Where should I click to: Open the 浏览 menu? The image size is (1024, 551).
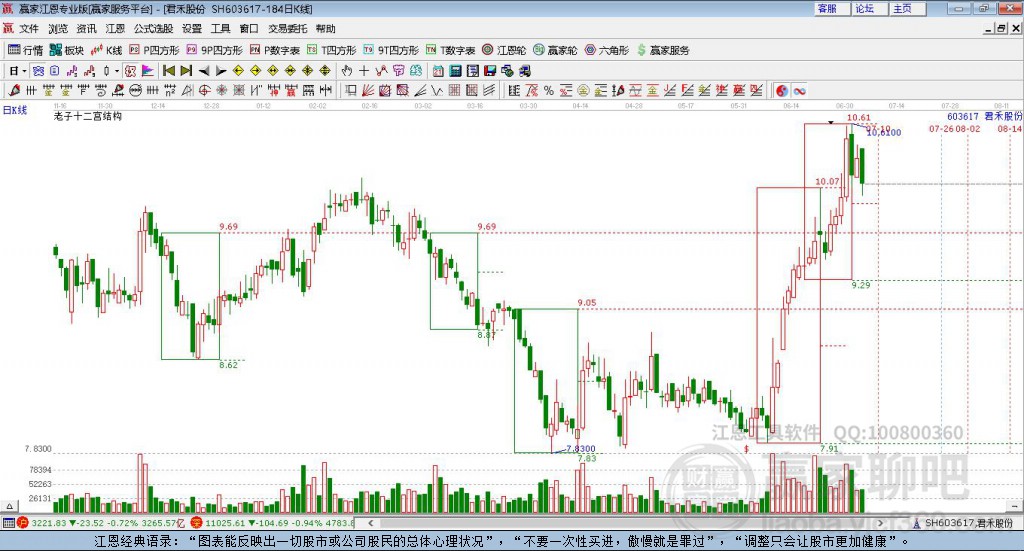pos(57,29)
